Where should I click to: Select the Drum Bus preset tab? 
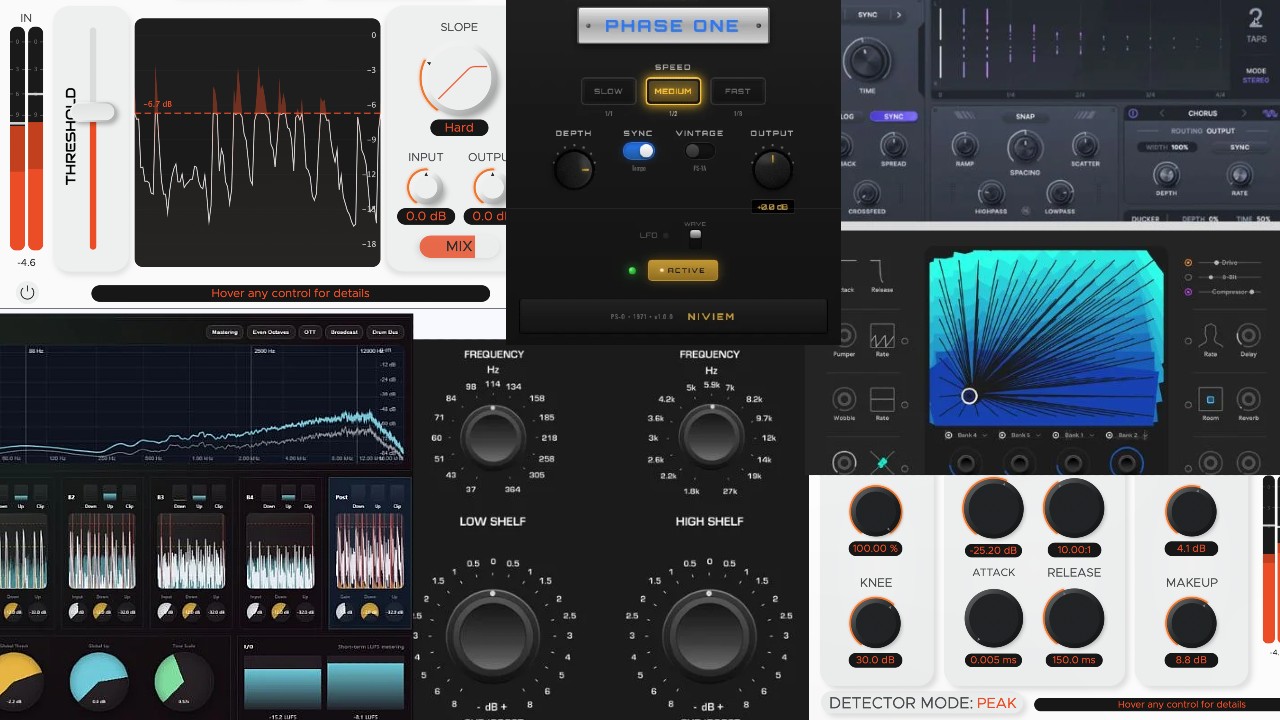pyautogui.click(x=386, y=332)
